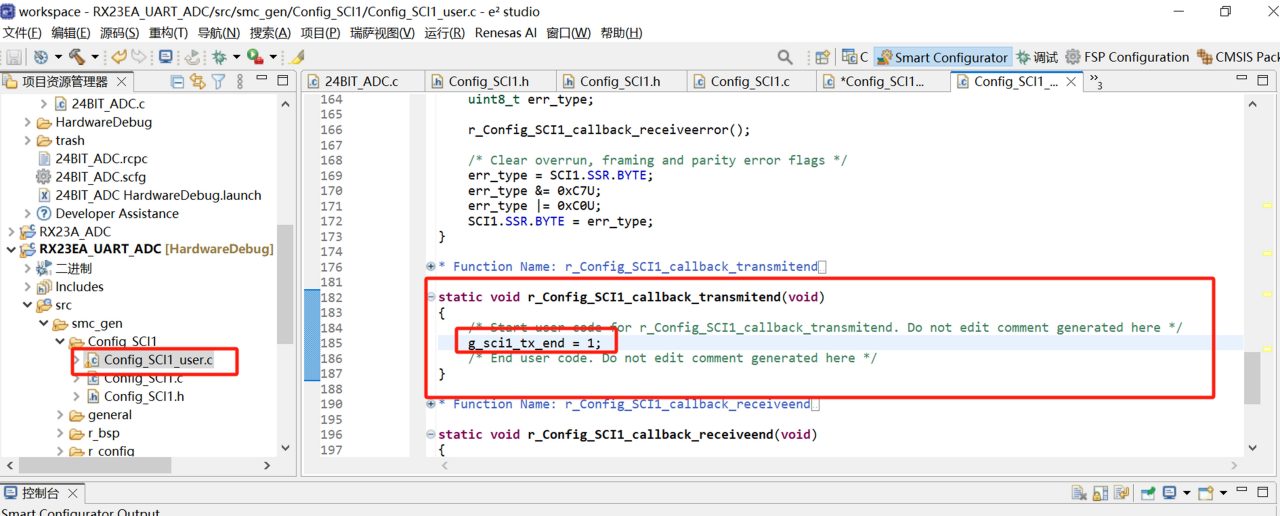Toggle Link with Editor in project explorer
The width and height of the screenshot is (1280, 516).
[198, 82]
